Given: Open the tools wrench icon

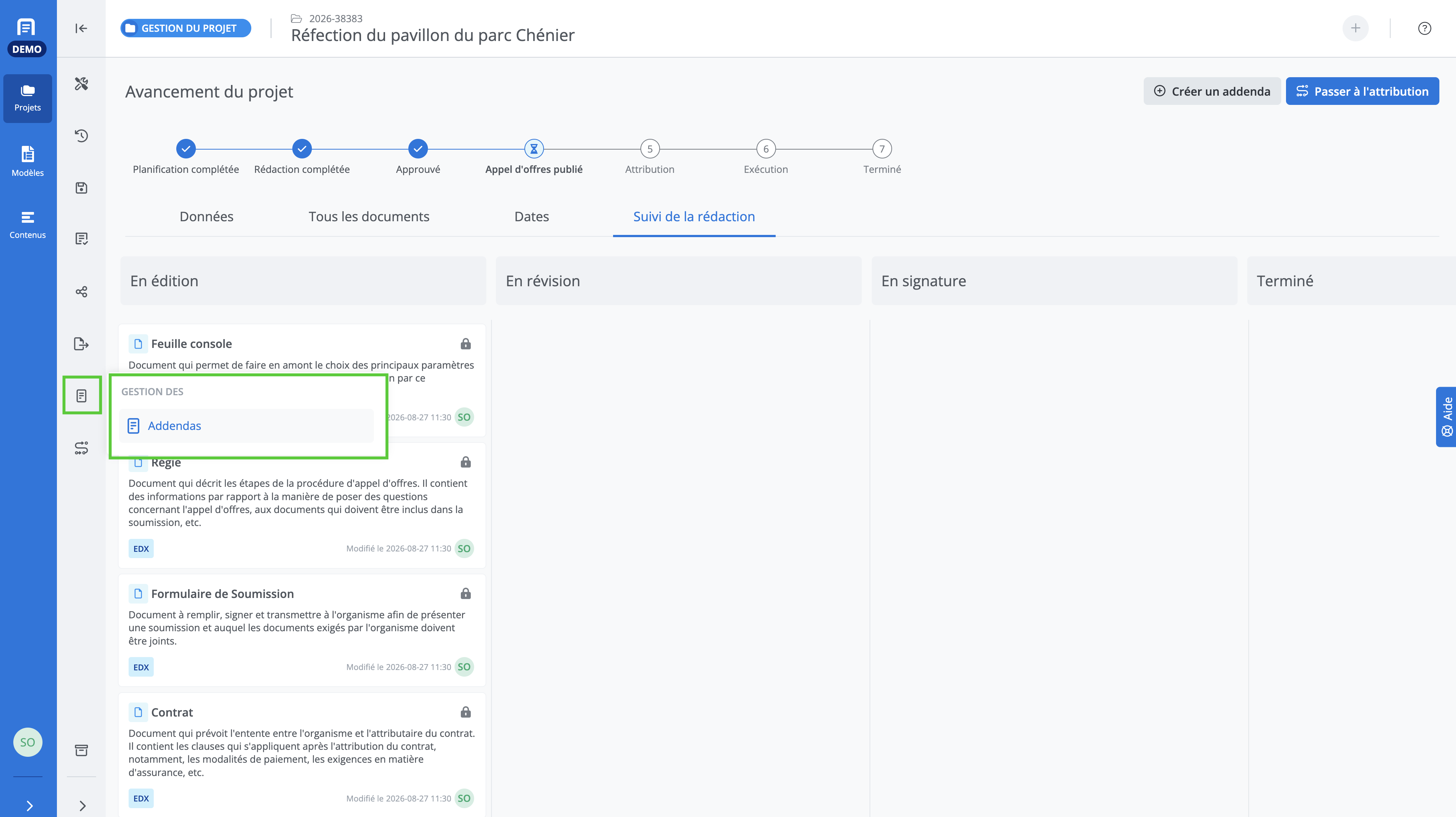Looking at the screenshot, I should 81,83.
